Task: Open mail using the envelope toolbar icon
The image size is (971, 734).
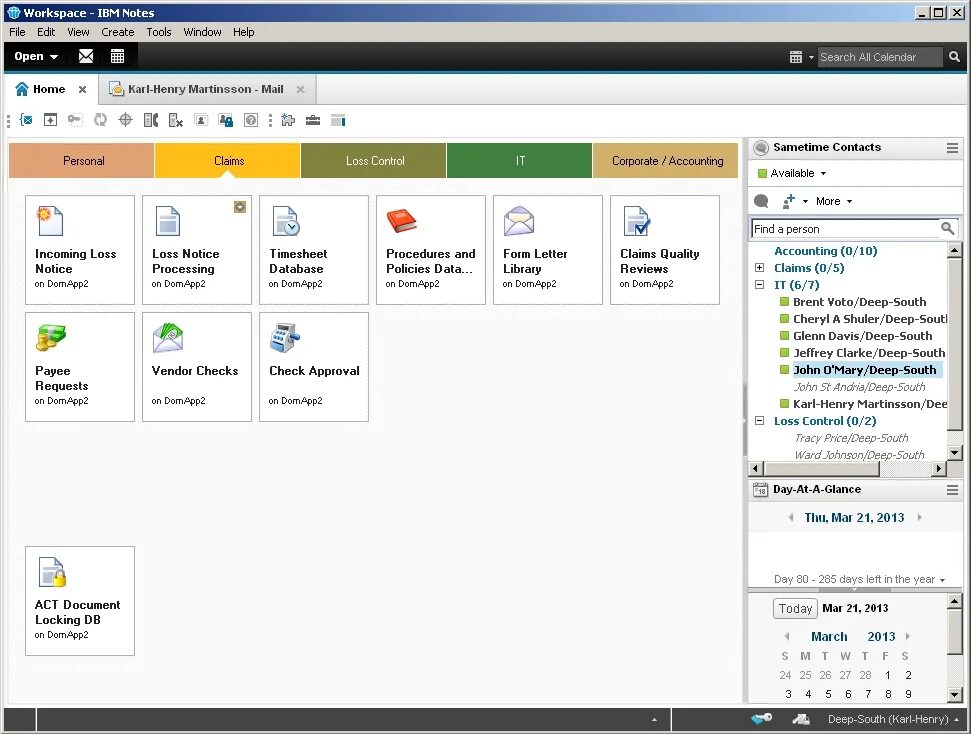Action: [85, 56]
